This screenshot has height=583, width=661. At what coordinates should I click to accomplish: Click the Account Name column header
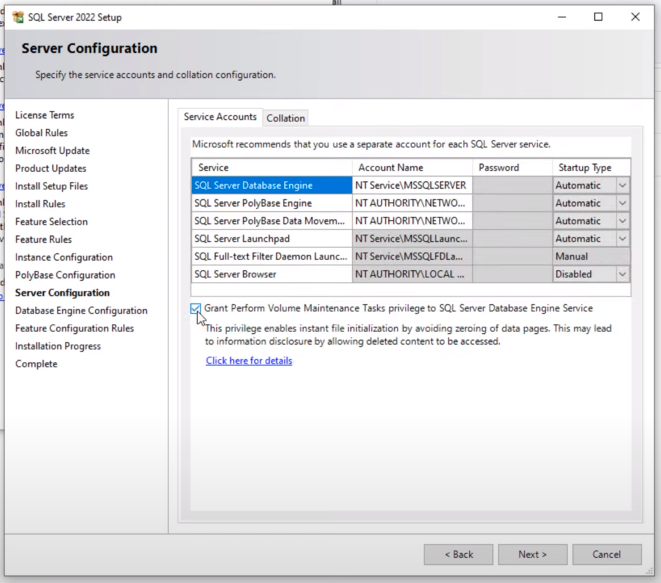412,167
